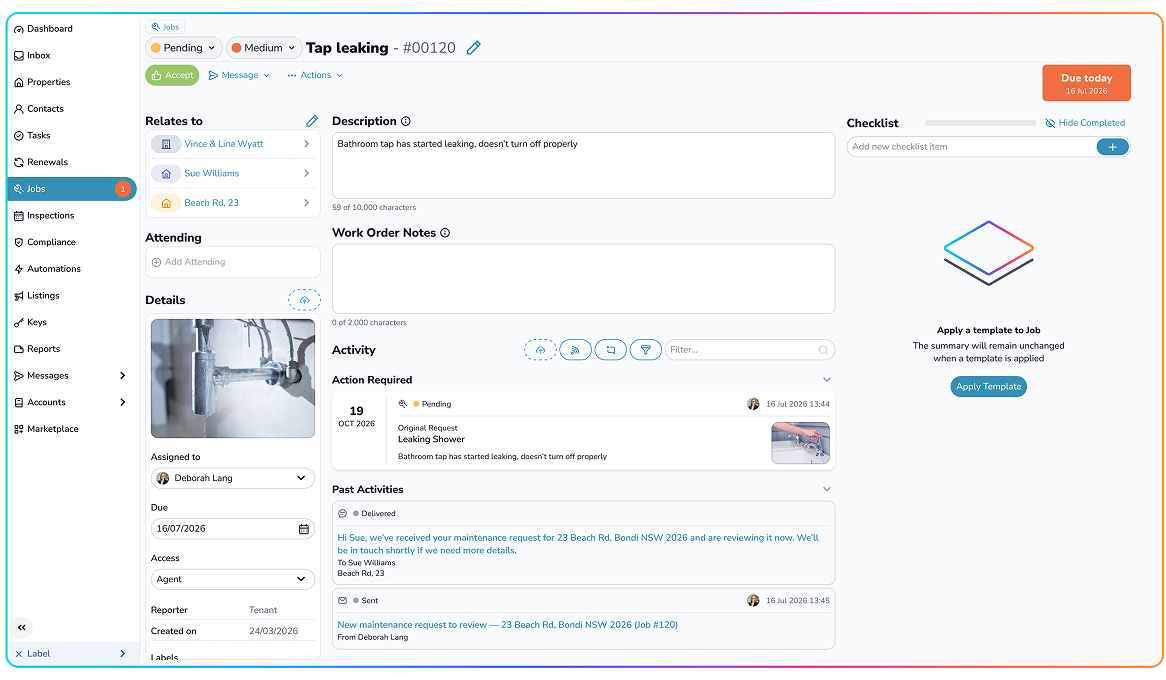
Task: Edit Relates to with pencil icon
Action: click(312, 121)
